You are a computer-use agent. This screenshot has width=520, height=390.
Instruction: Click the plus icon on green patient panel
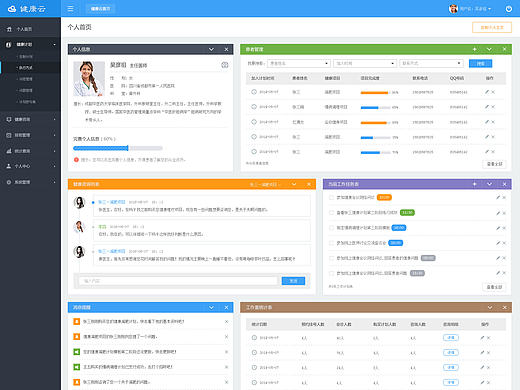pos(474,49)
